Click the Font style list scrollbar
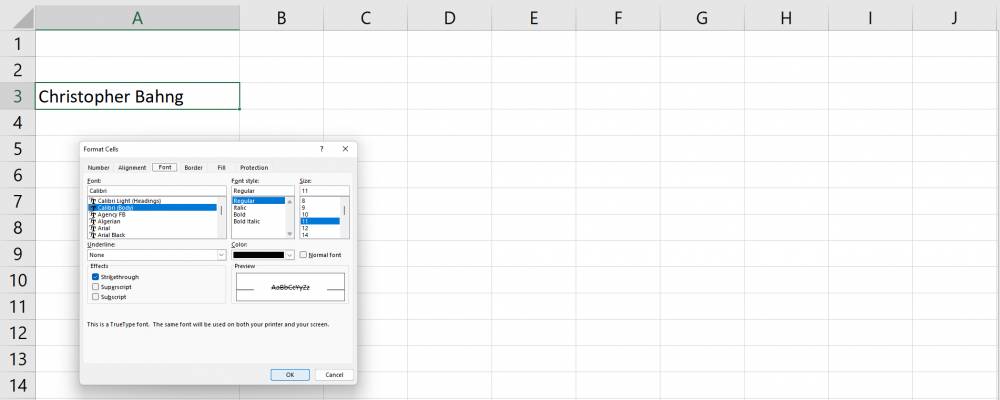 click(290, 218)
